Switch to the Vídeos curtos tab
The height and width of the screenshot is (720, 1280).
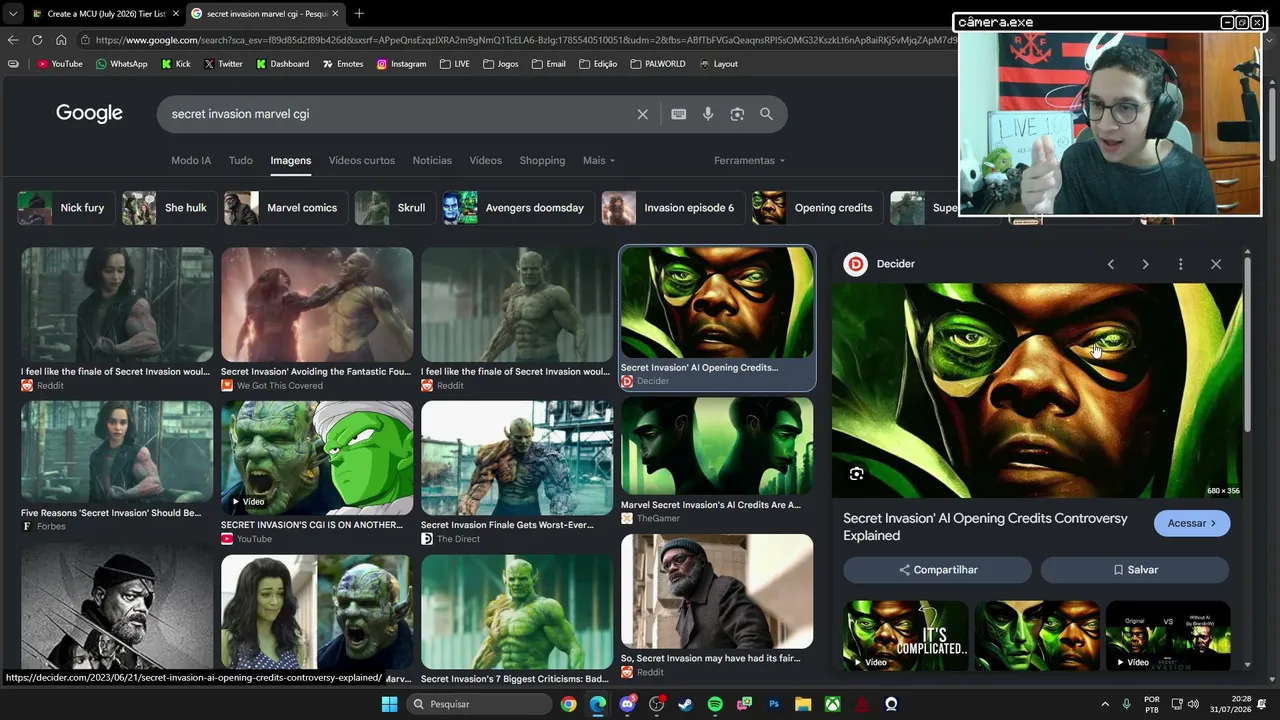362,161
